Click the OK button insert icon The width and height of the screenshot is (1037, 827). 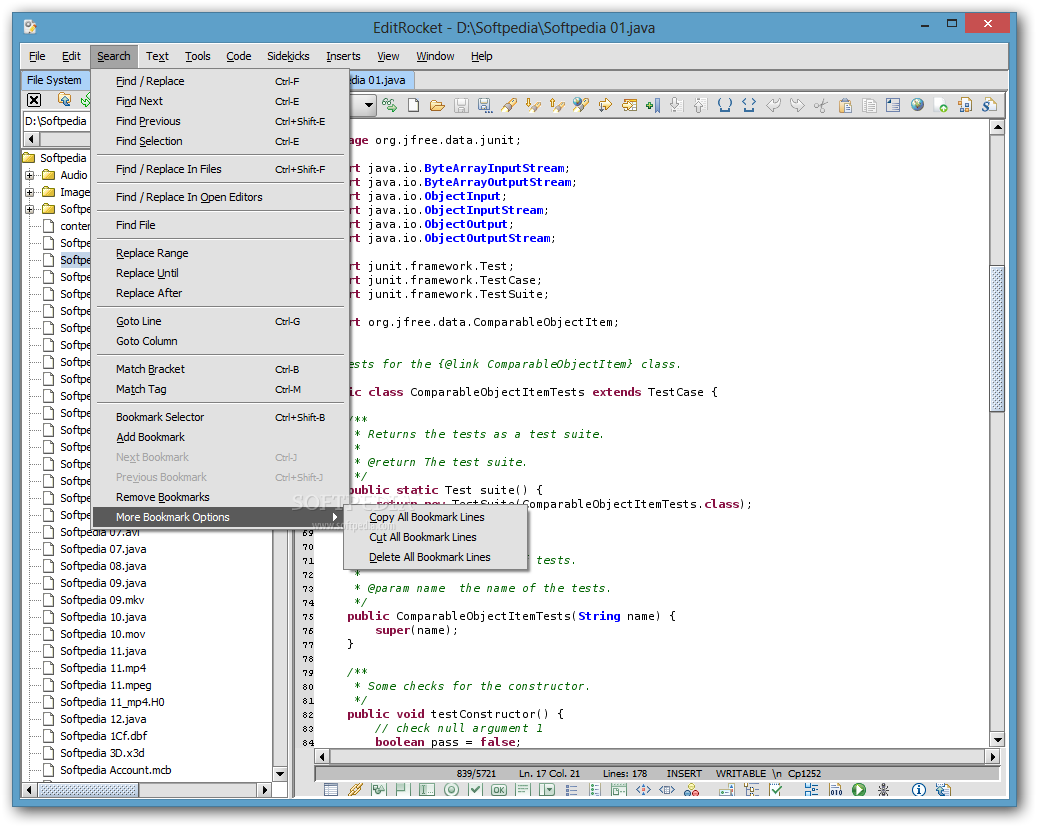pyautogui.click(x=499, y=789)
